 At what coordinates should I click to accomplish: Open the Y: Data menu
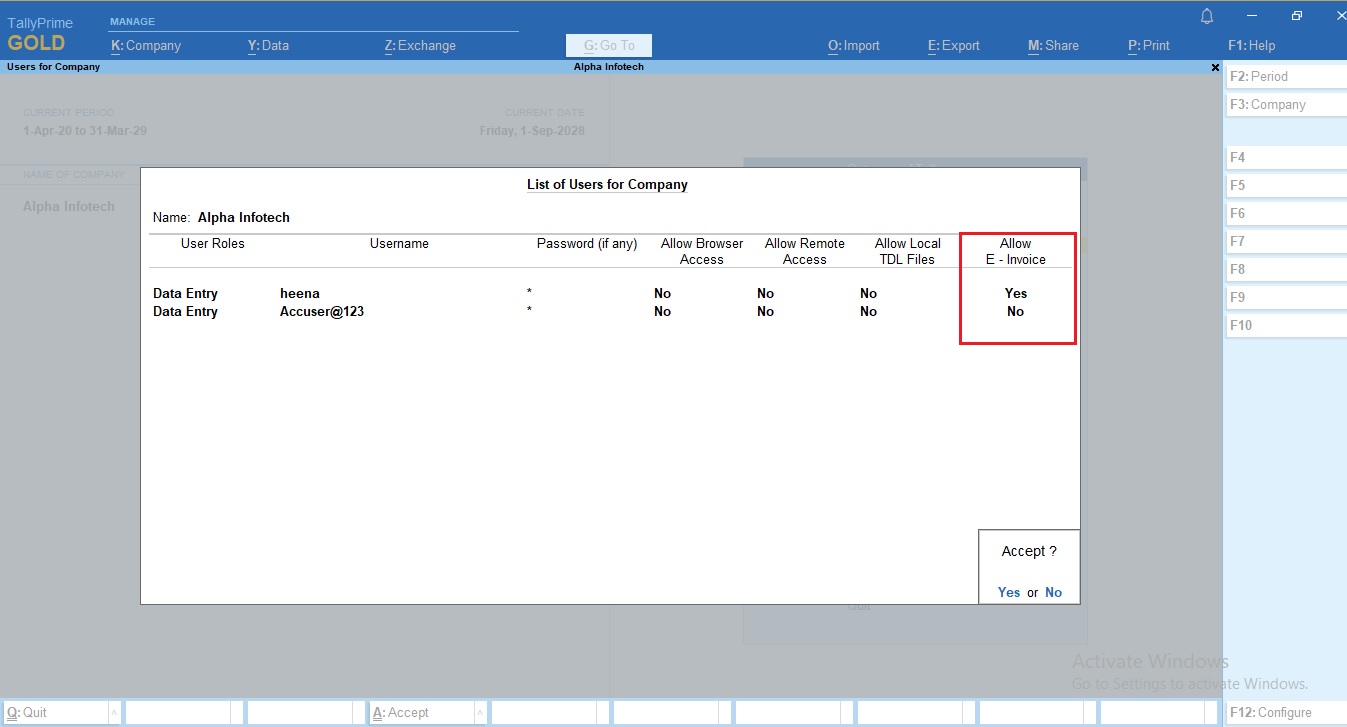(x=268, y=45)
